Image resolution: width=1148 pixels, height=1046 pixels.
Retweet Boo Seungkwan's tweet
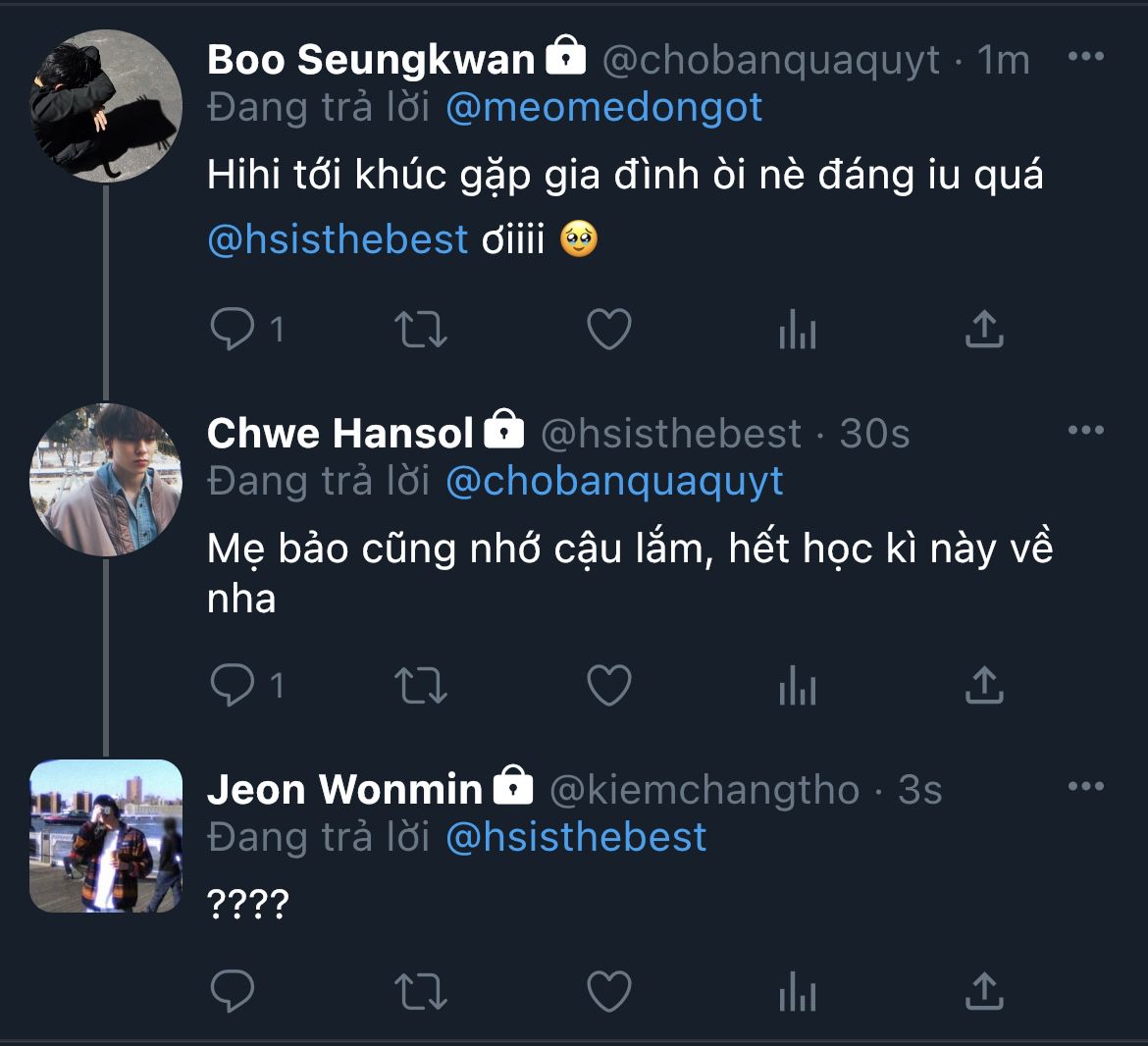coord(421,330)
